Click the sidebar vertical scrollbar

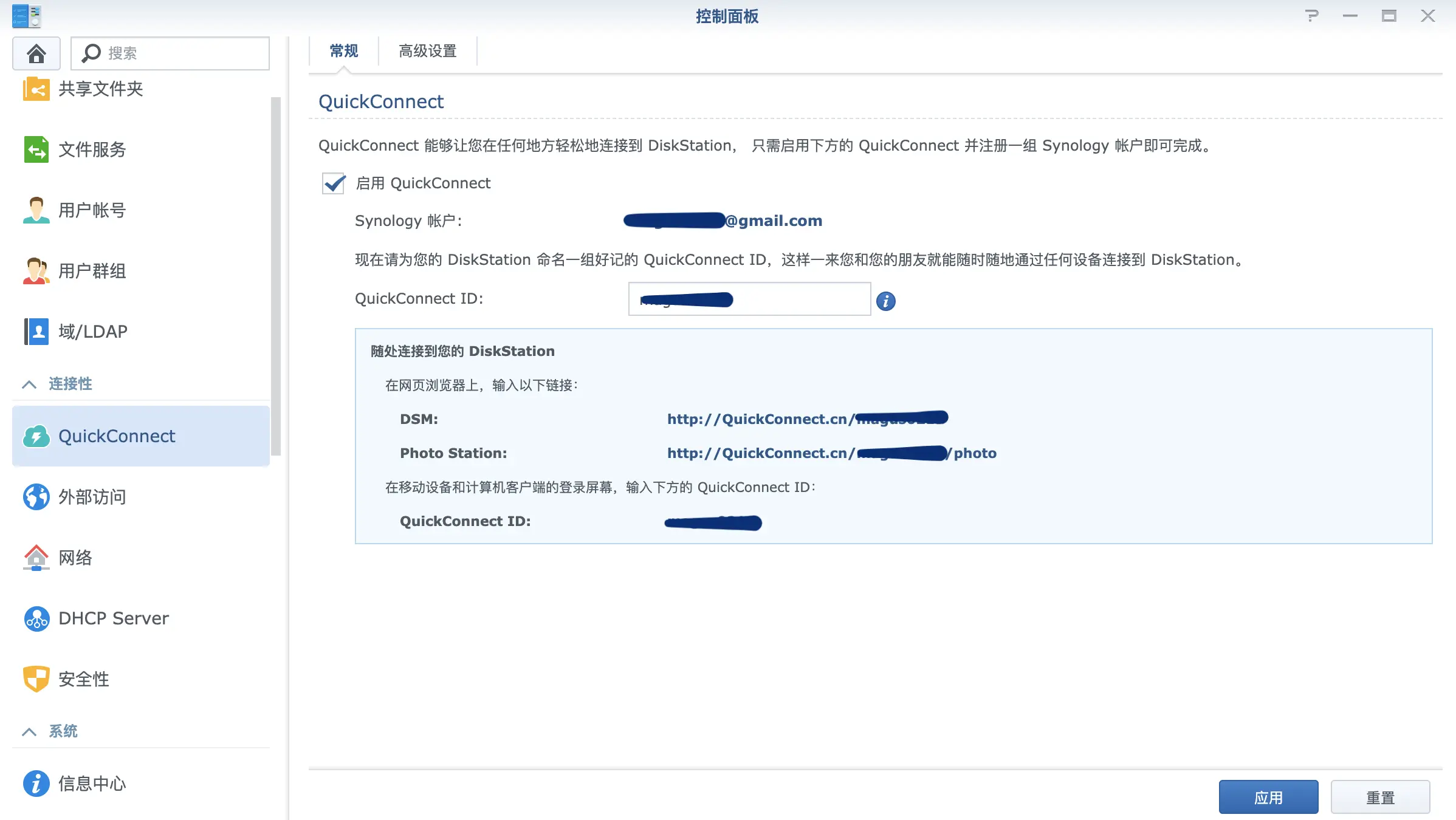pos(276,276)
